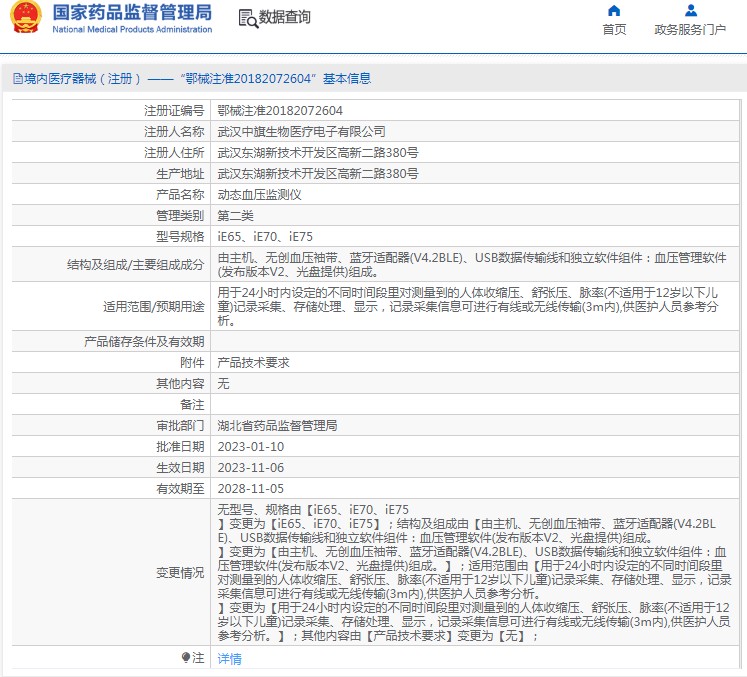Click the product name 动态血压监测仪
747x677 pixels.
point(259,195)
